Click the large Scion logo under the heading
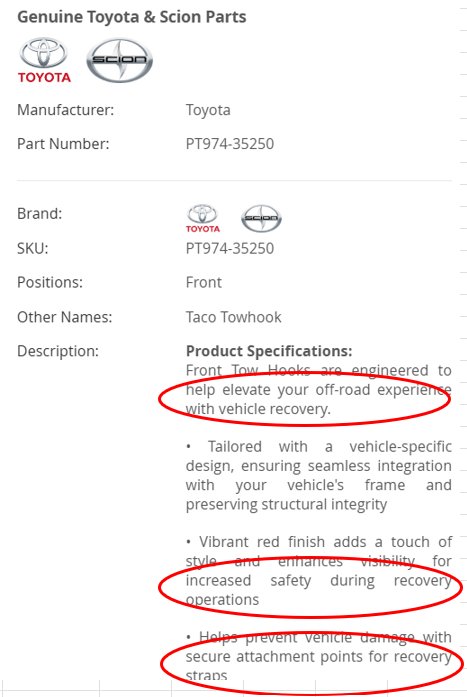 119,60
